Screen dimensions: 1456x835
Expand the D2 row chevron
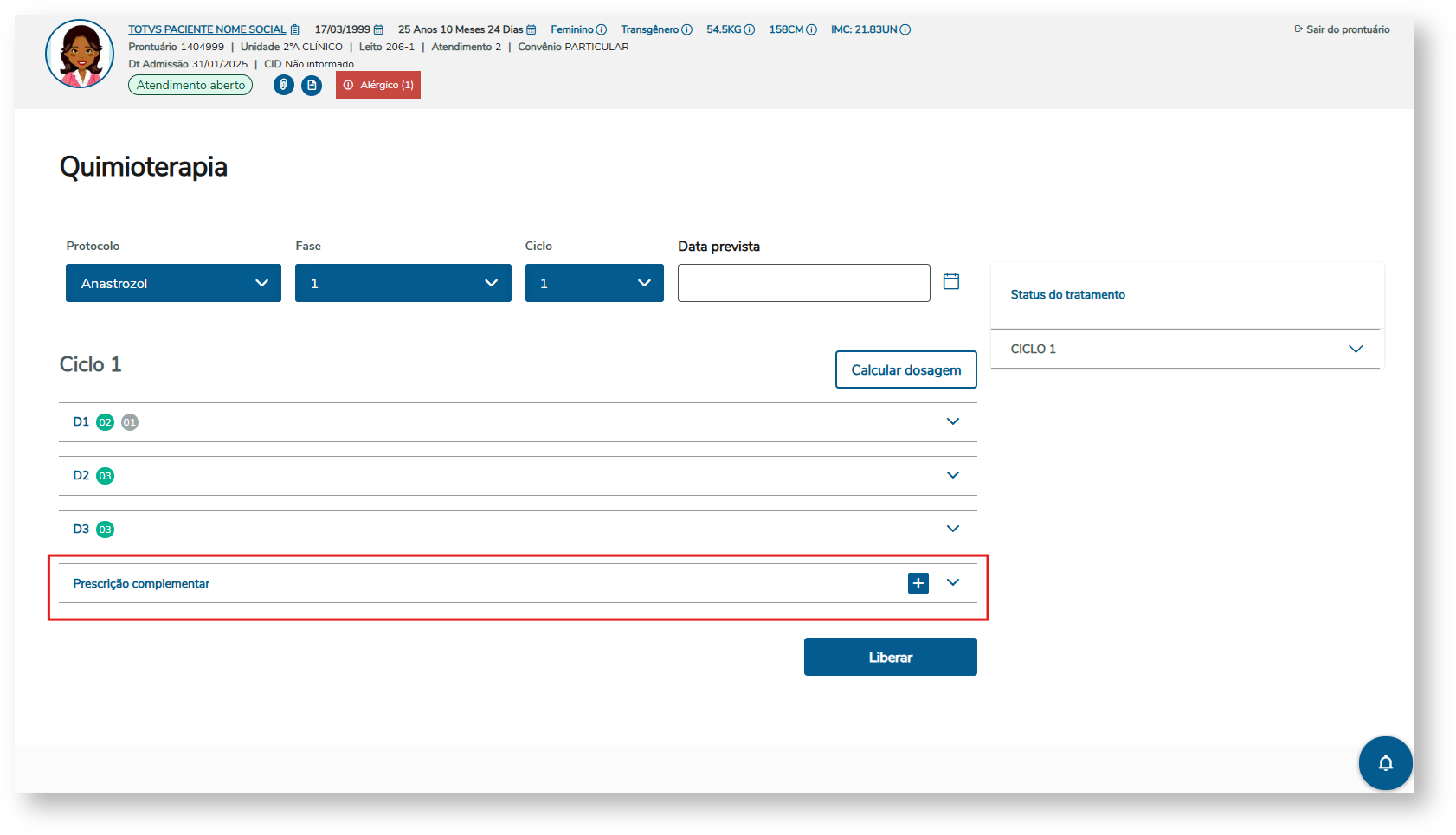(953, 475)
